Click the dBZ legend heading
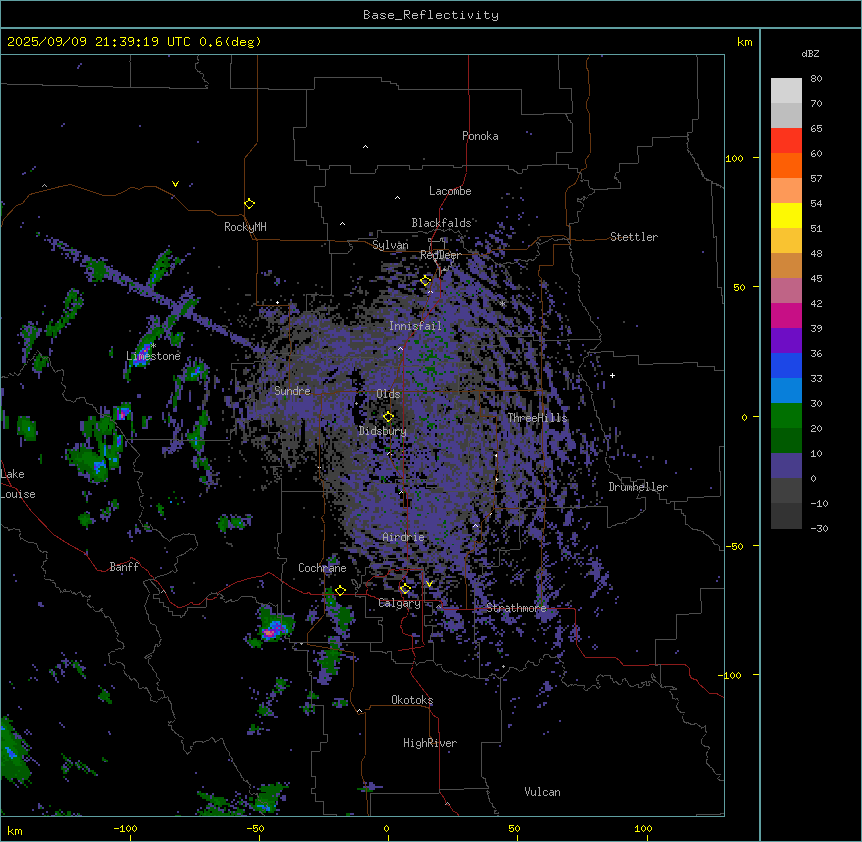The height and width of the screenshot is (842, 862). [x=810, y=53]
